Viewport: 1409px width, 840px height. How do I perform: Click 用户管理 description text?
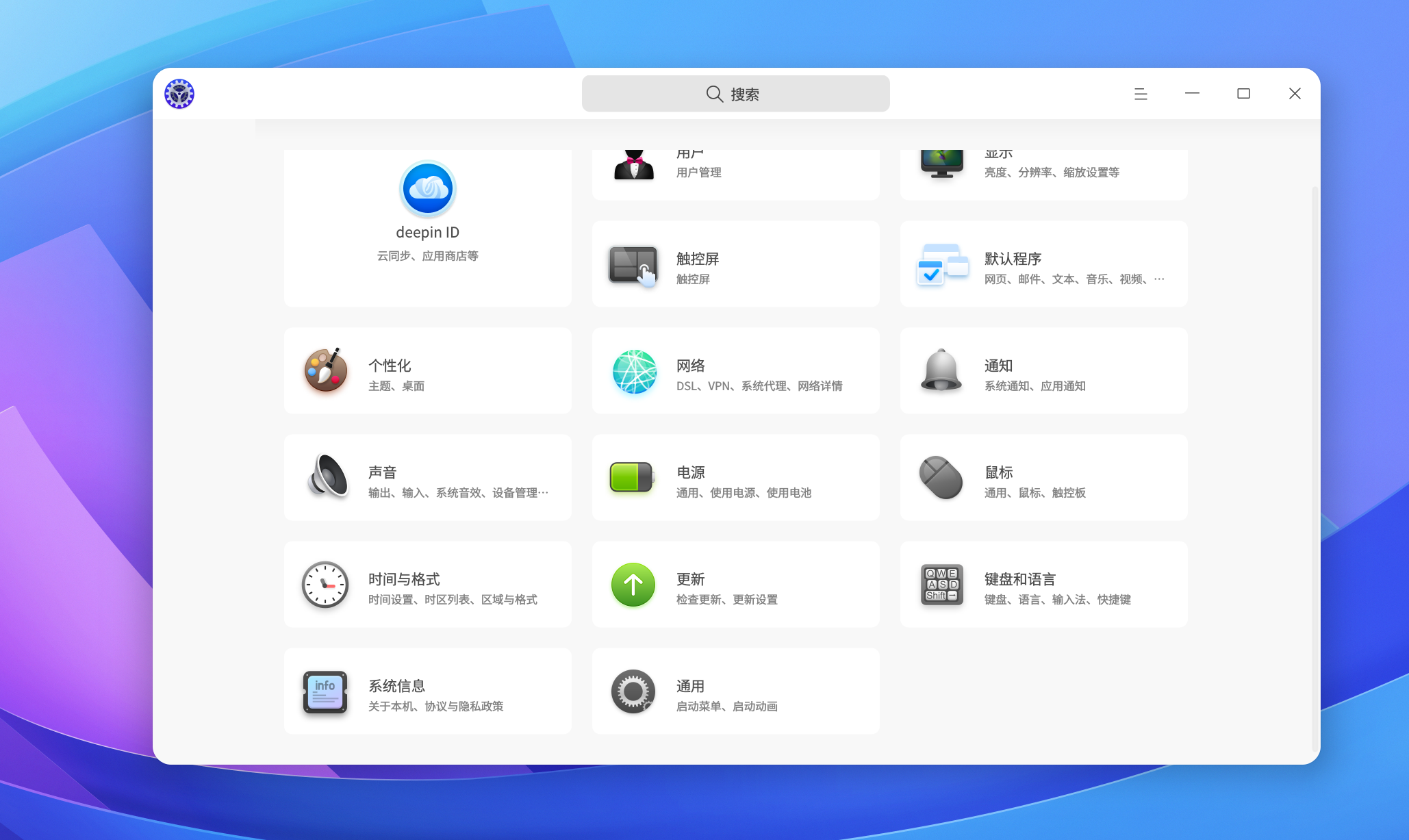click(x=699, y=173)
